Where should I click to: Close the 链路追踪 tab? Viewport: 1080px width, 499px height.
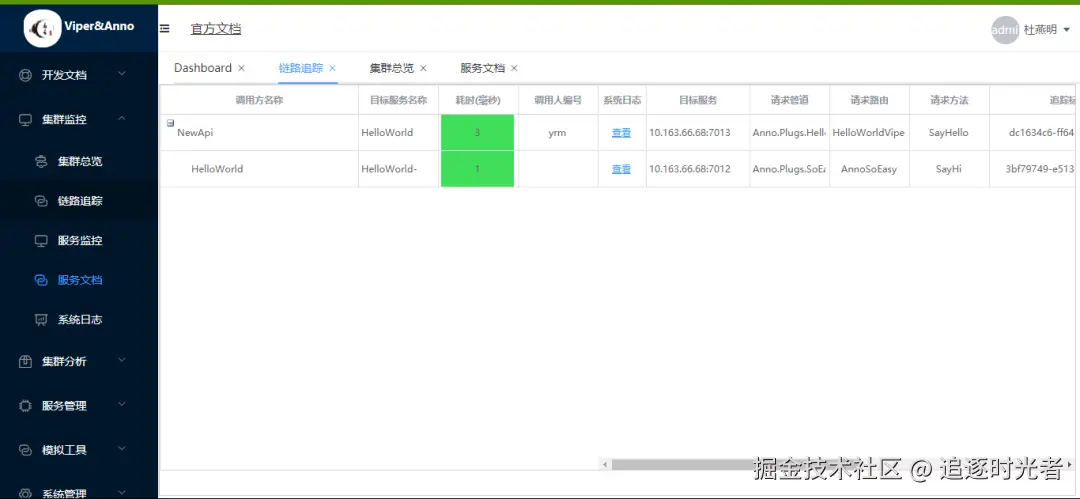tap(333, 68)
